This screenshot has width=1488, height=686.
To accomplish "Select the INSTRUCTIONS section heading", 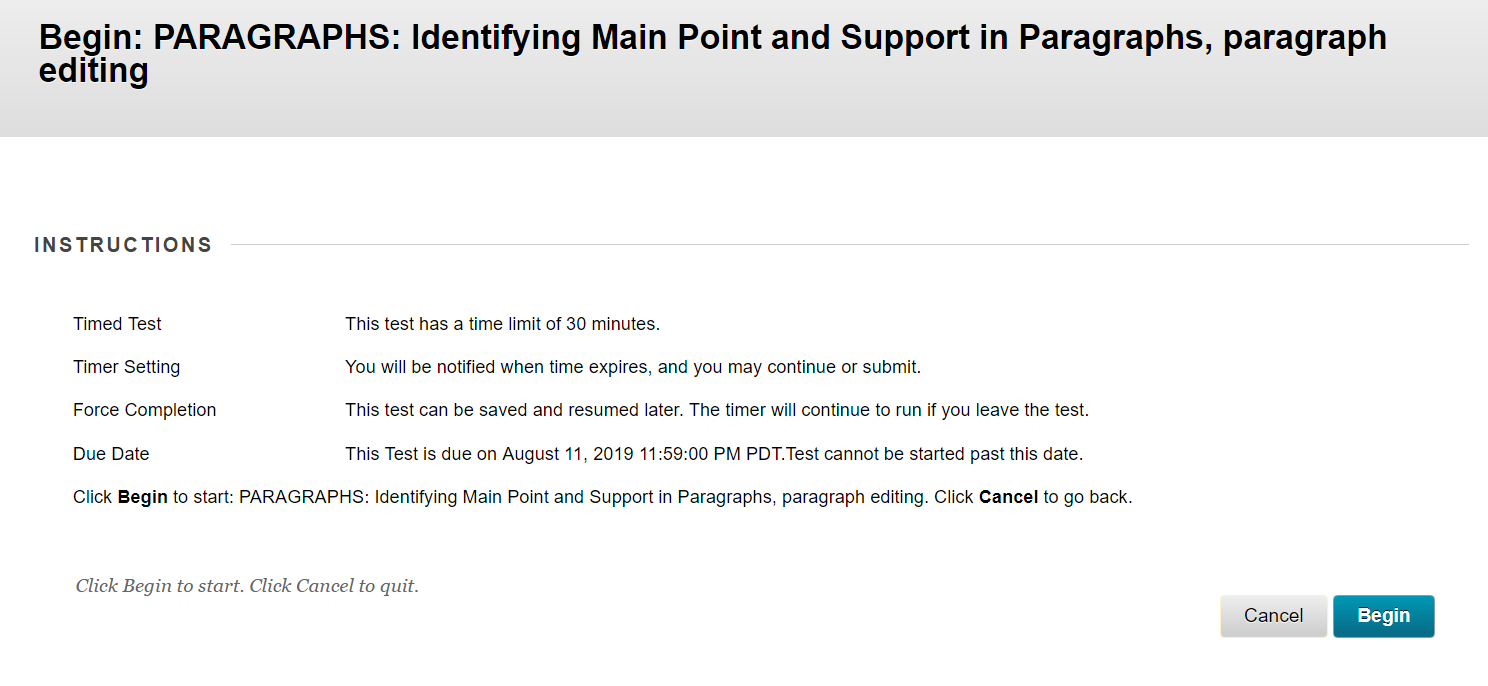I will 123,245.
